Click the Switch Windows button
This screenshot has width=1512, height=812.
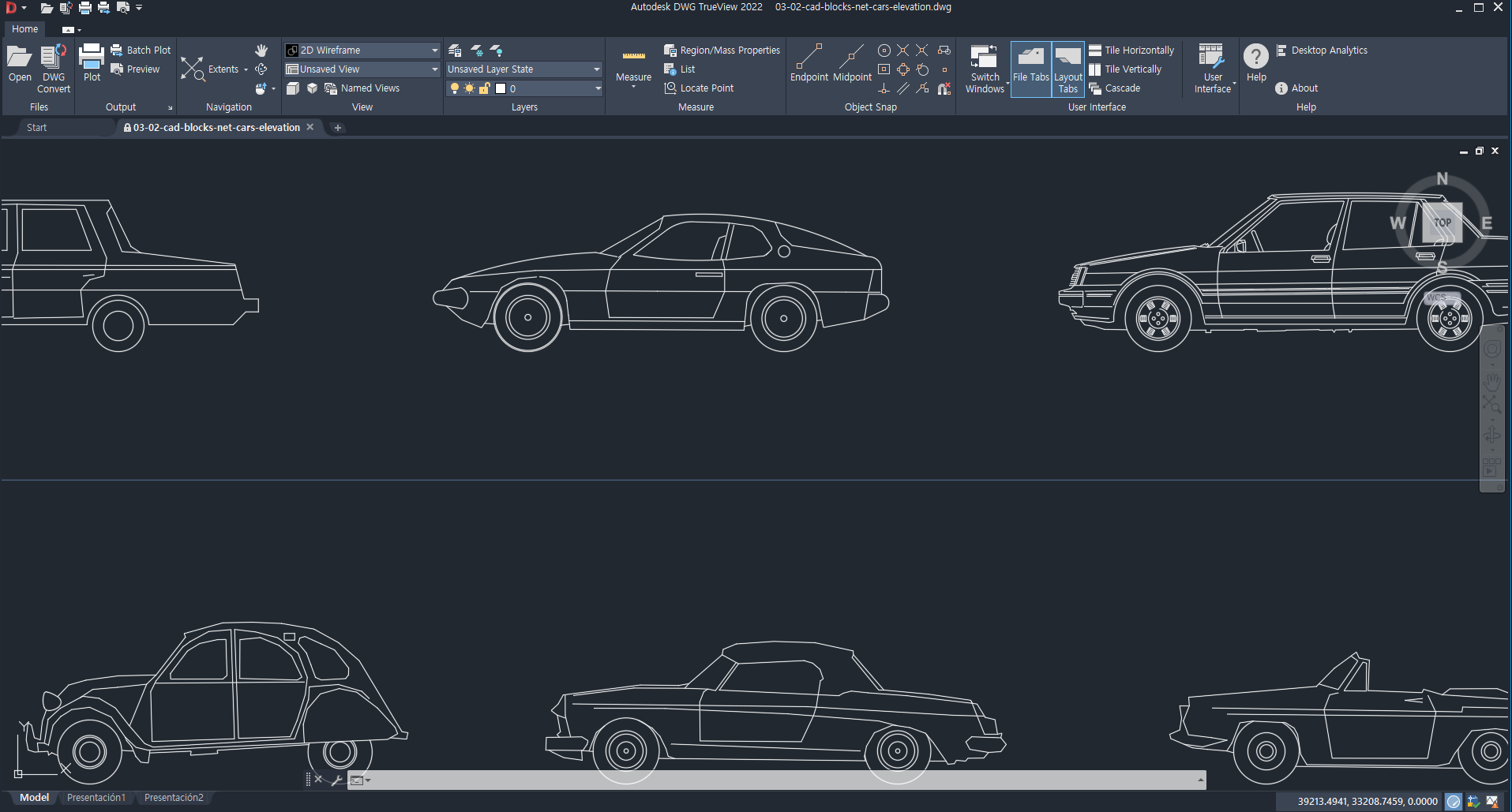point(985,69)
